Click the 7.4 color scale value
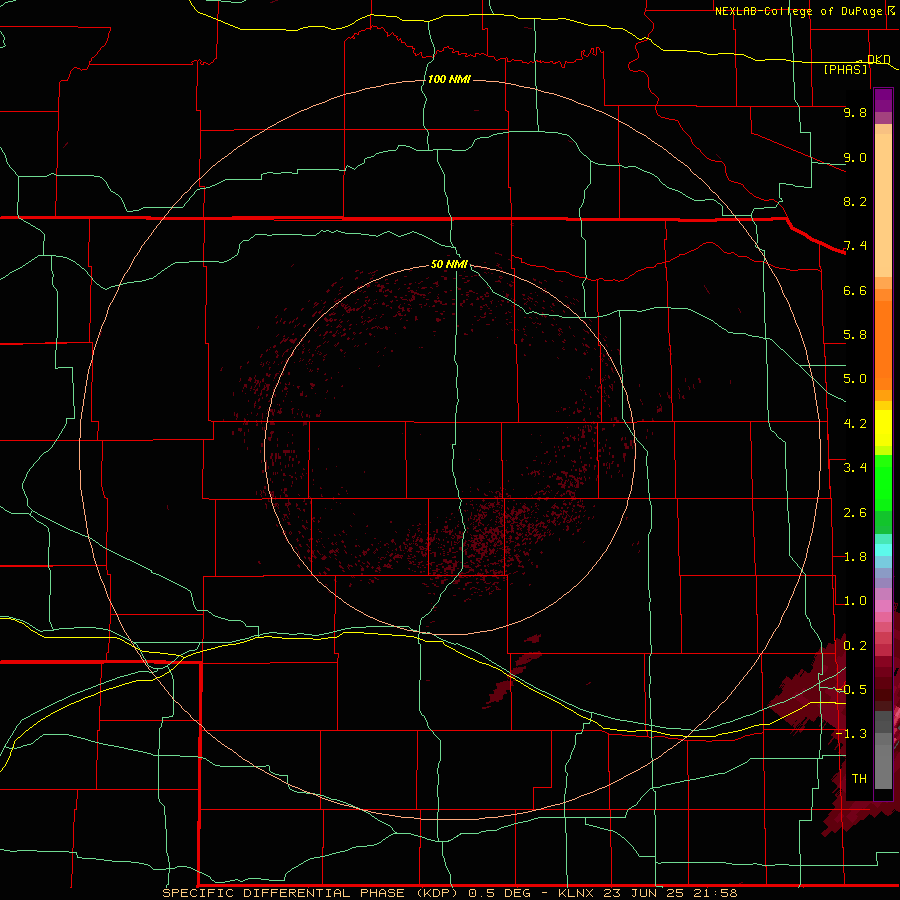This screenshot has width=900, height=900. point(855,246)
